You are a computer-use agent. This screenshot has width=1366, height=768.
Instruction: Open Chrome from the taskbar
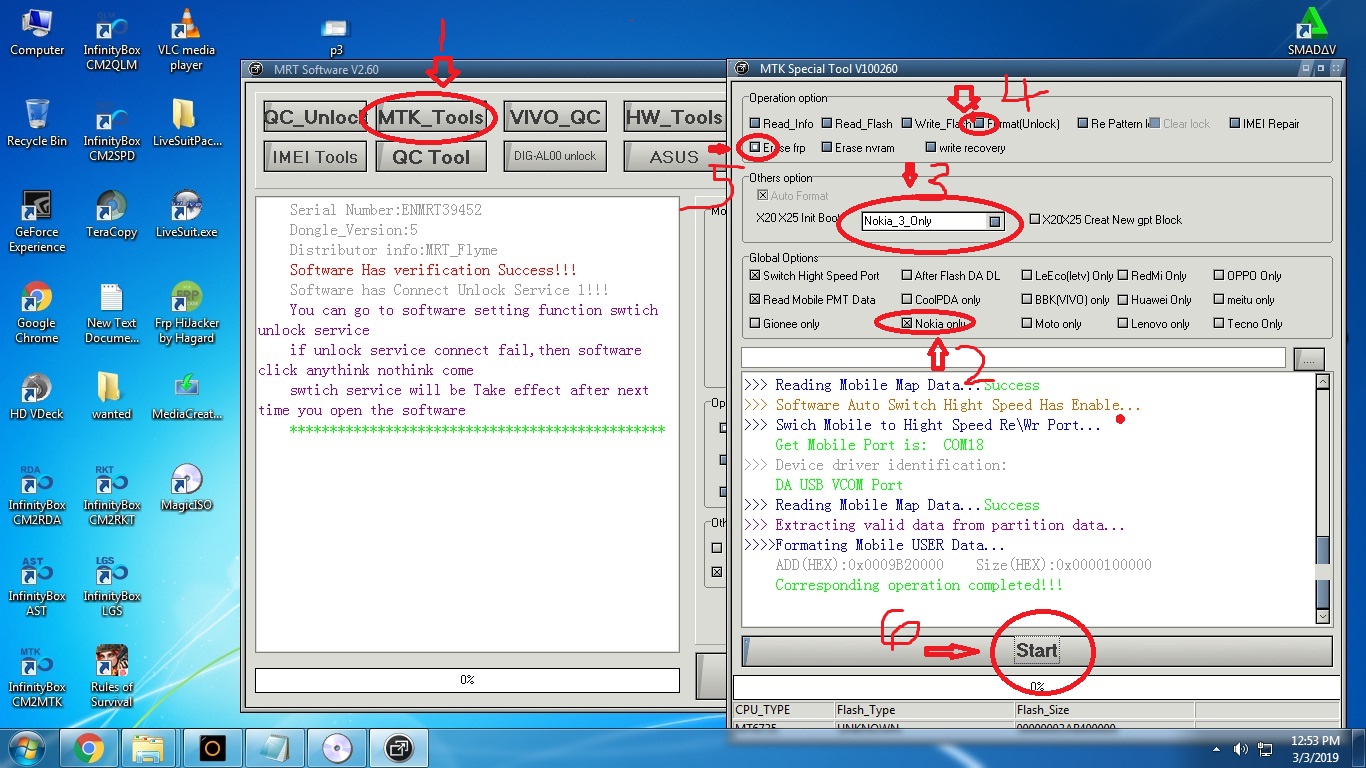pyautogui.click(x=89, y=748)
